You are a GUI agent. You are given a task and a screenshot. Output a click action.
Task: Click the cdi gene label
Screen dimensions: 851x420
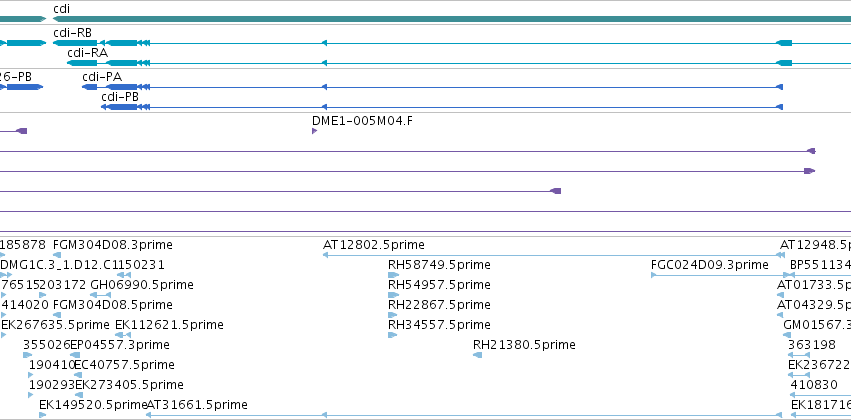point(61,9)
